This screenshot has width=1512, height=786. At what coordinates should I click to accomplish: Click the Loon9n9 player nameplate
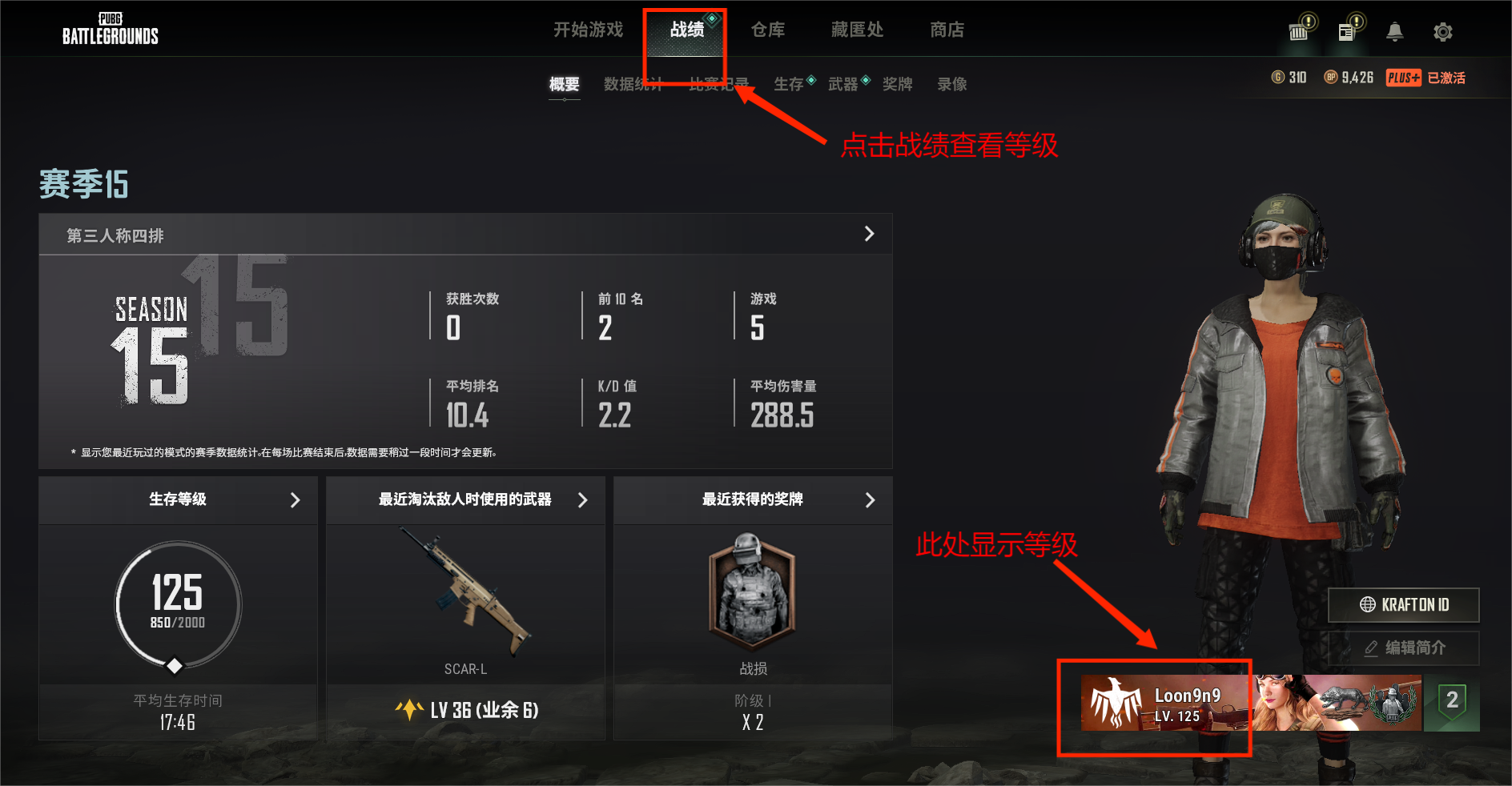1165,703
